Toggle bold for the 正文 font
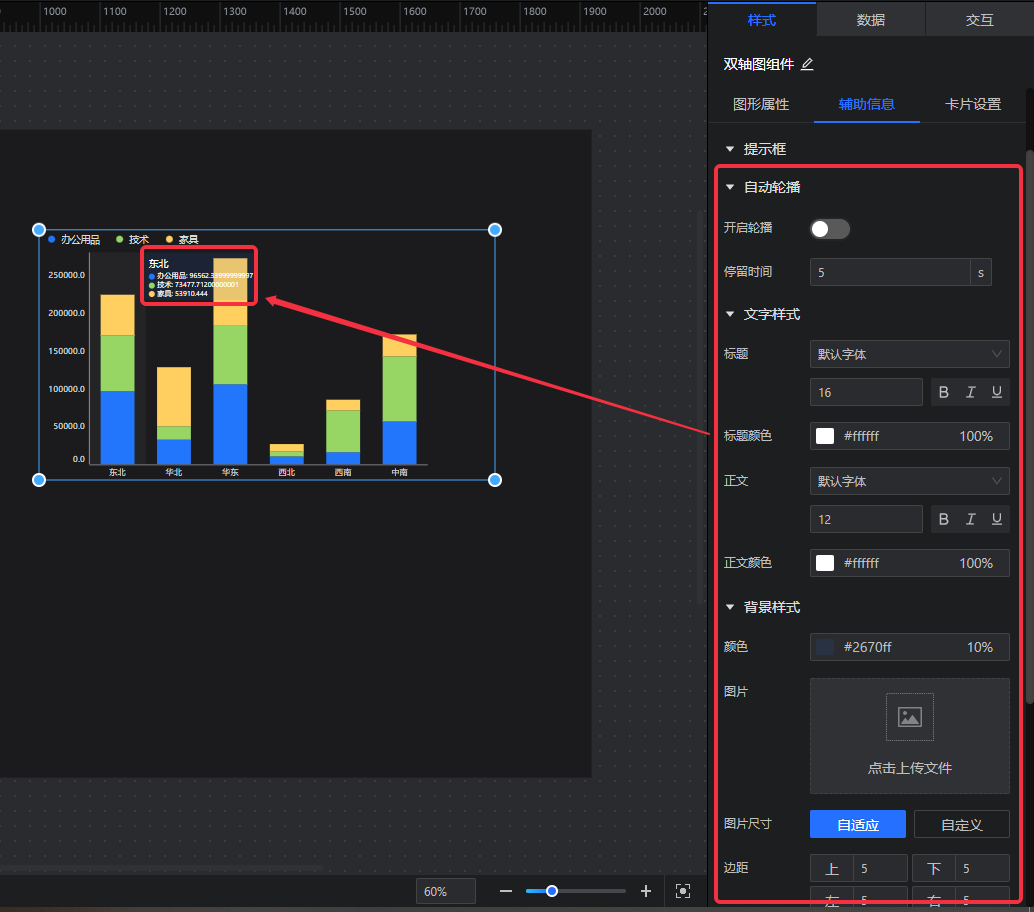This screenshot has width=1034, height=912. click(x=943, y=520)
